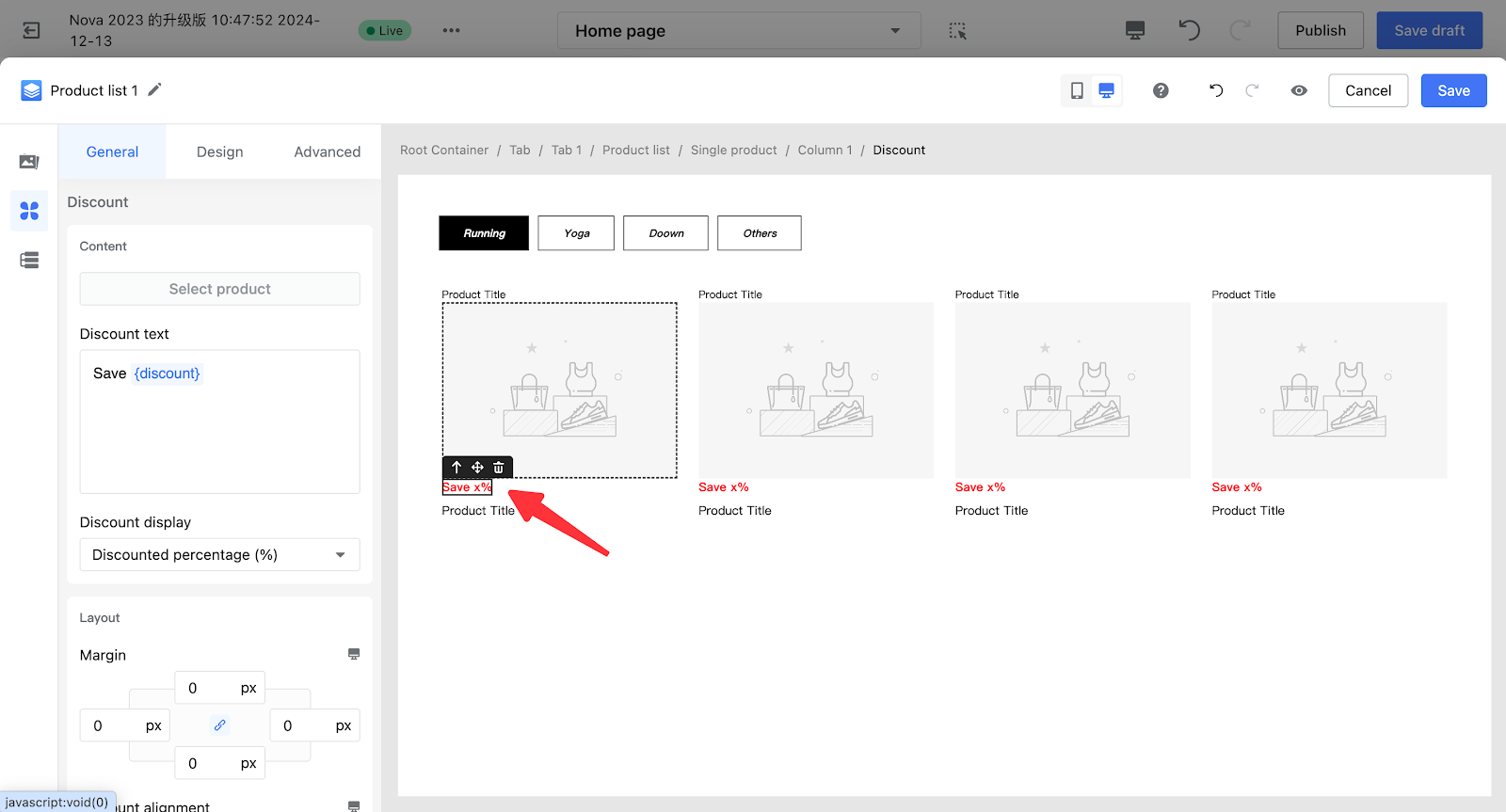Open the Home page selector dropdown
The height and width of the screenshot is (812, 1506).
739,31
